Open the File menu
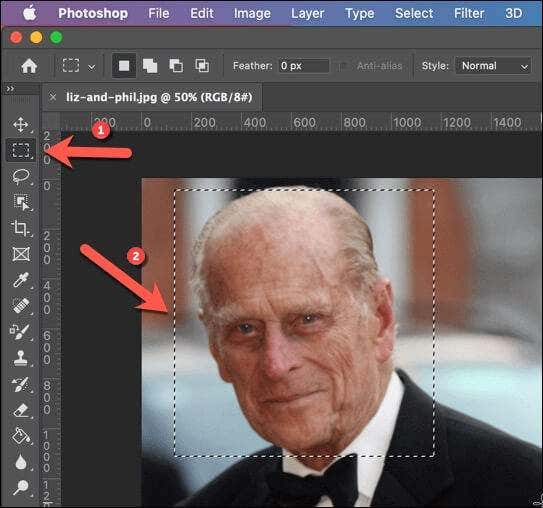Image resolution: width=543 pixels, height=508 pixels. coord(159,14)
